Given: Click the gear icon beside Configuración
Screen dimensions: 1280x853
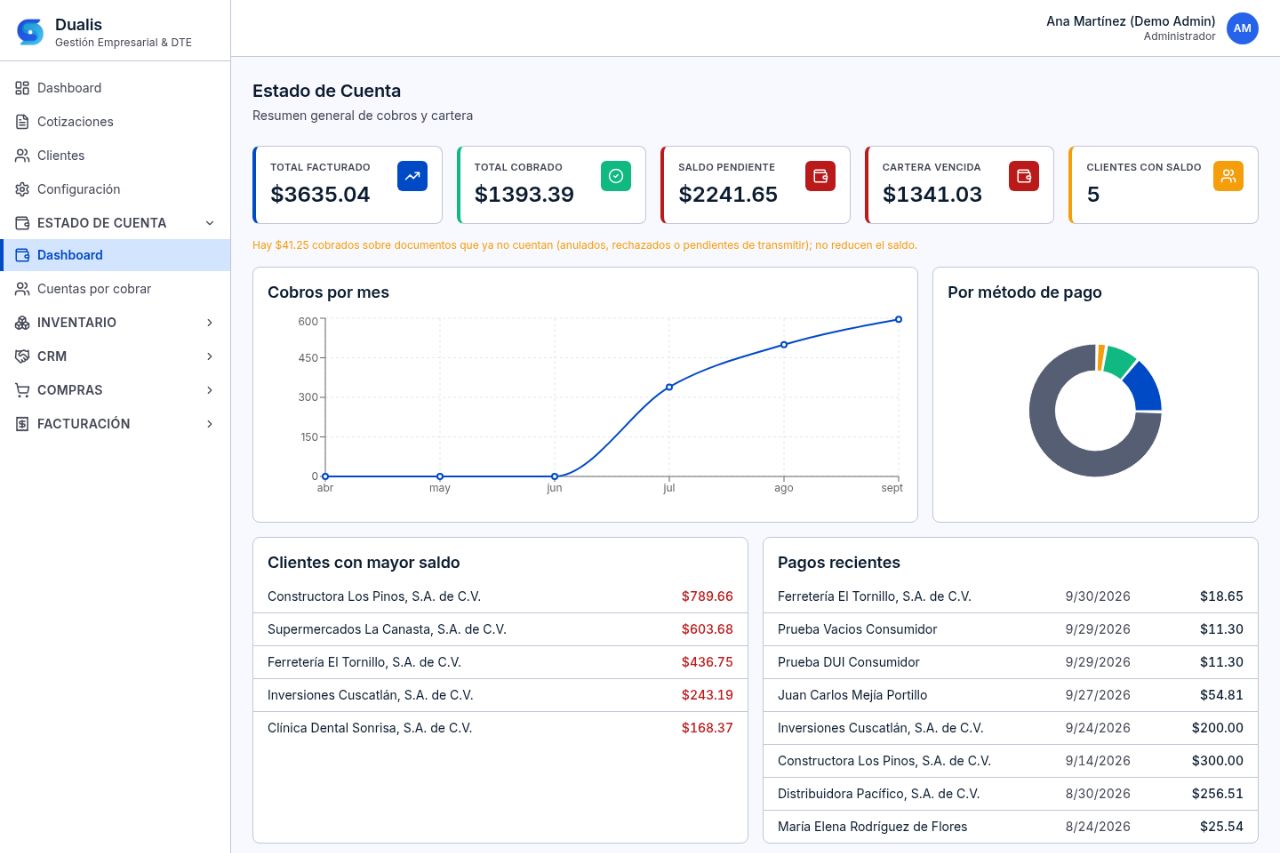Looking at the screenshot, I should 22,189.
